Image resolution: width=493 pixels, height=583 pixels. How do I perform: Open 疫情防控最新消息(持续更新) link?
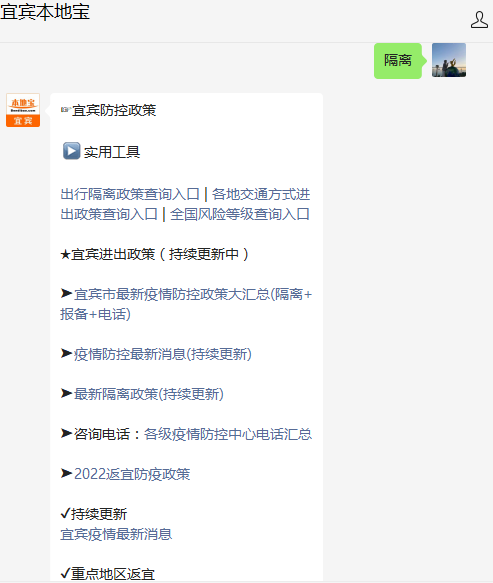coord(163,354)
